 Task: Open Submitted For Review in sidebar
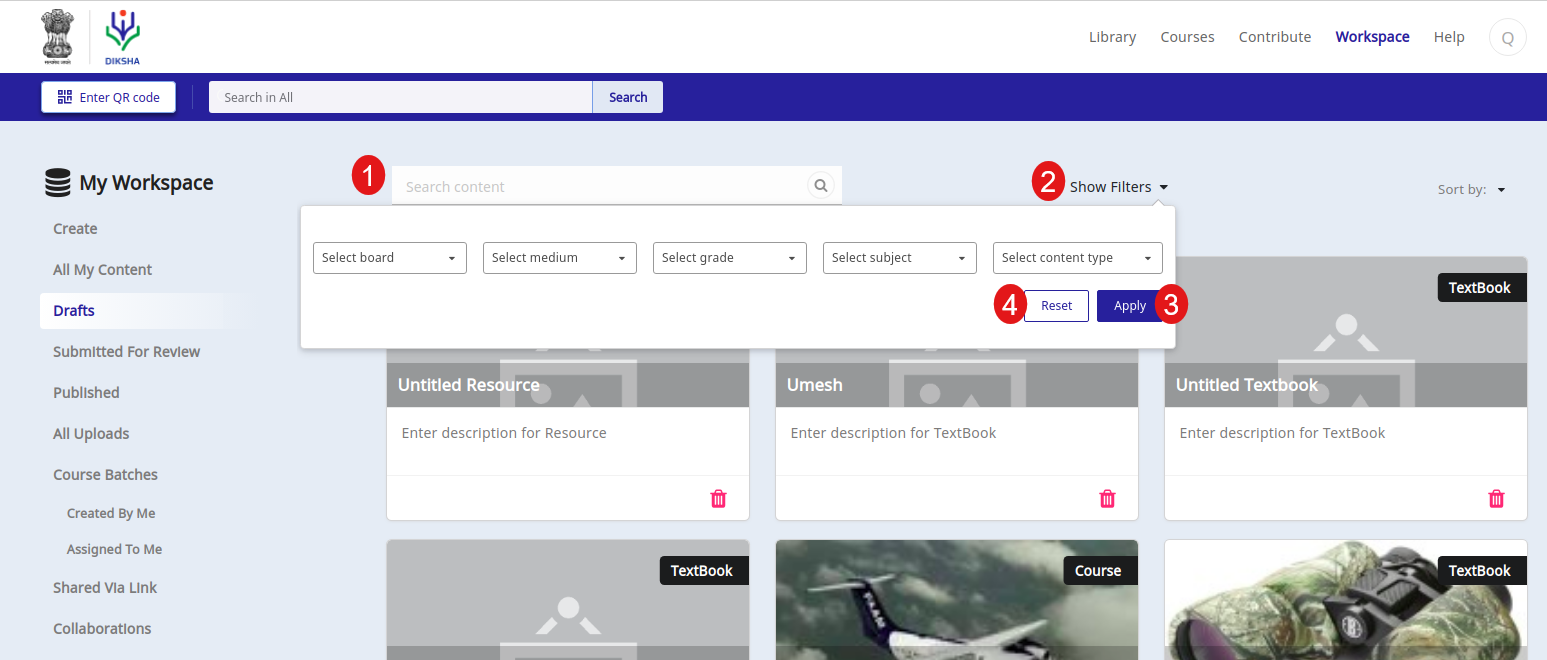click(x=126, y=352)
